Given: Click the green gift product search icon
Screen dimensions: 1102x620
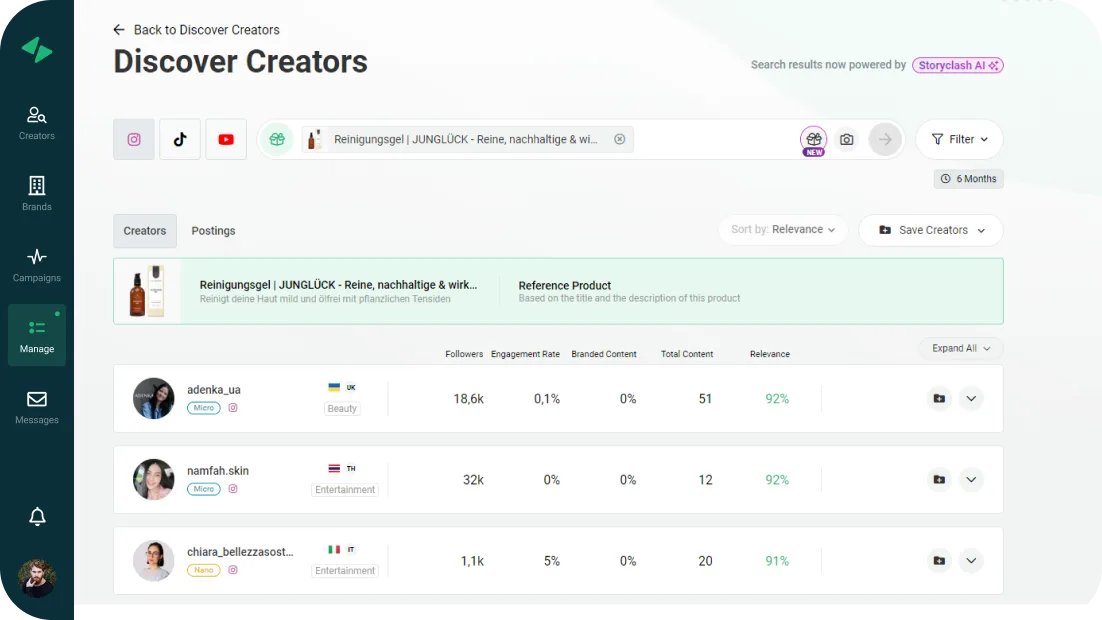Looking at the screenshot, I should coord(277,140).
